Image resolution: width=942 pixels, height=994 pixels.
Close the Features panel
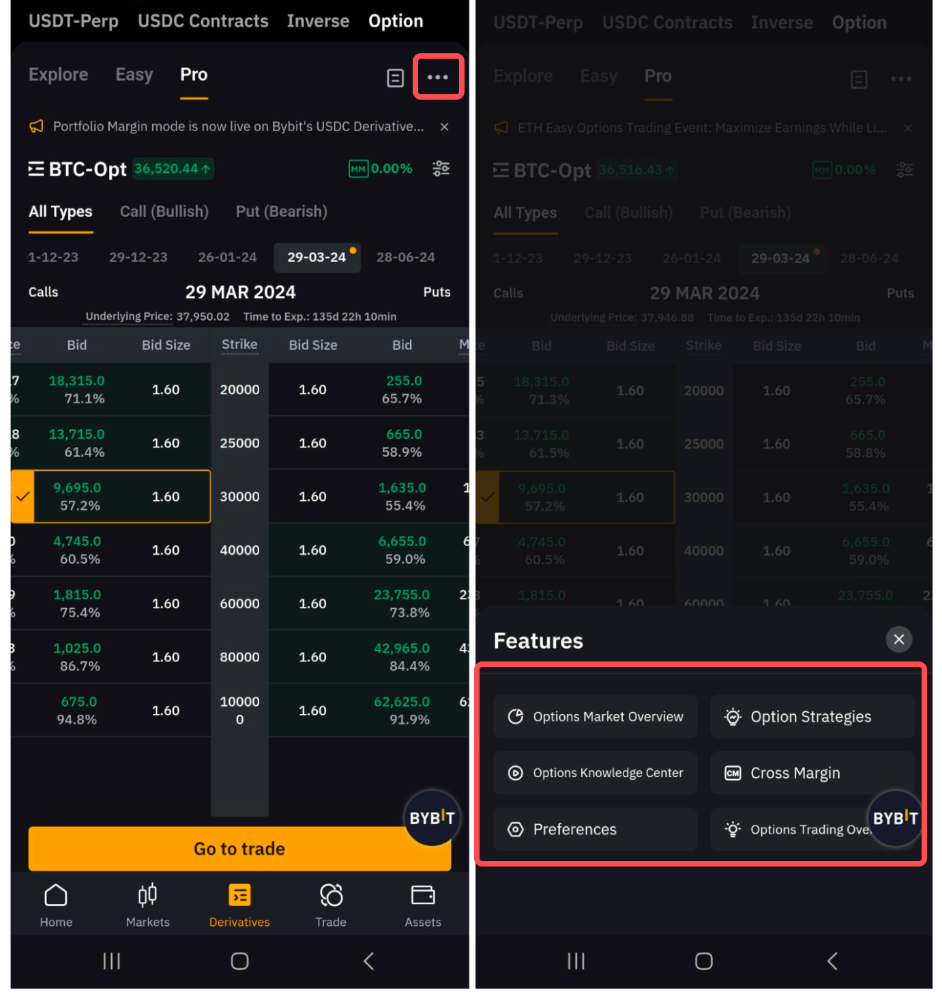coord(898,639)
